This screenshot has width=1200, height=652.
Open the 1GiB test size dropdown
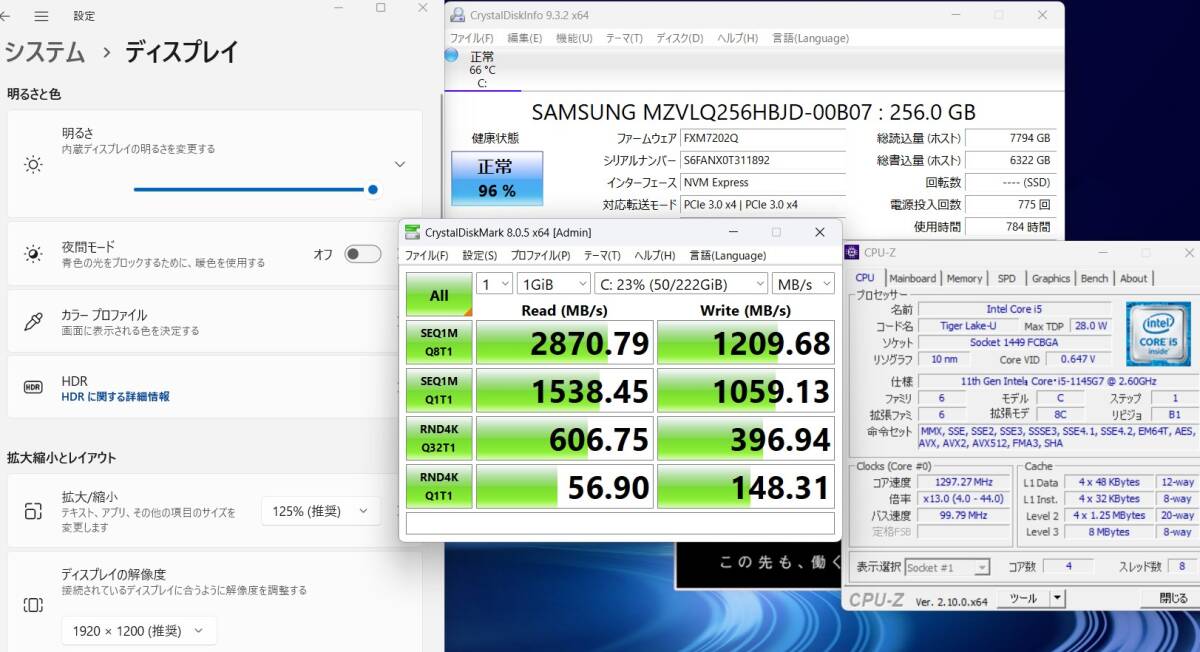(553, 285)
